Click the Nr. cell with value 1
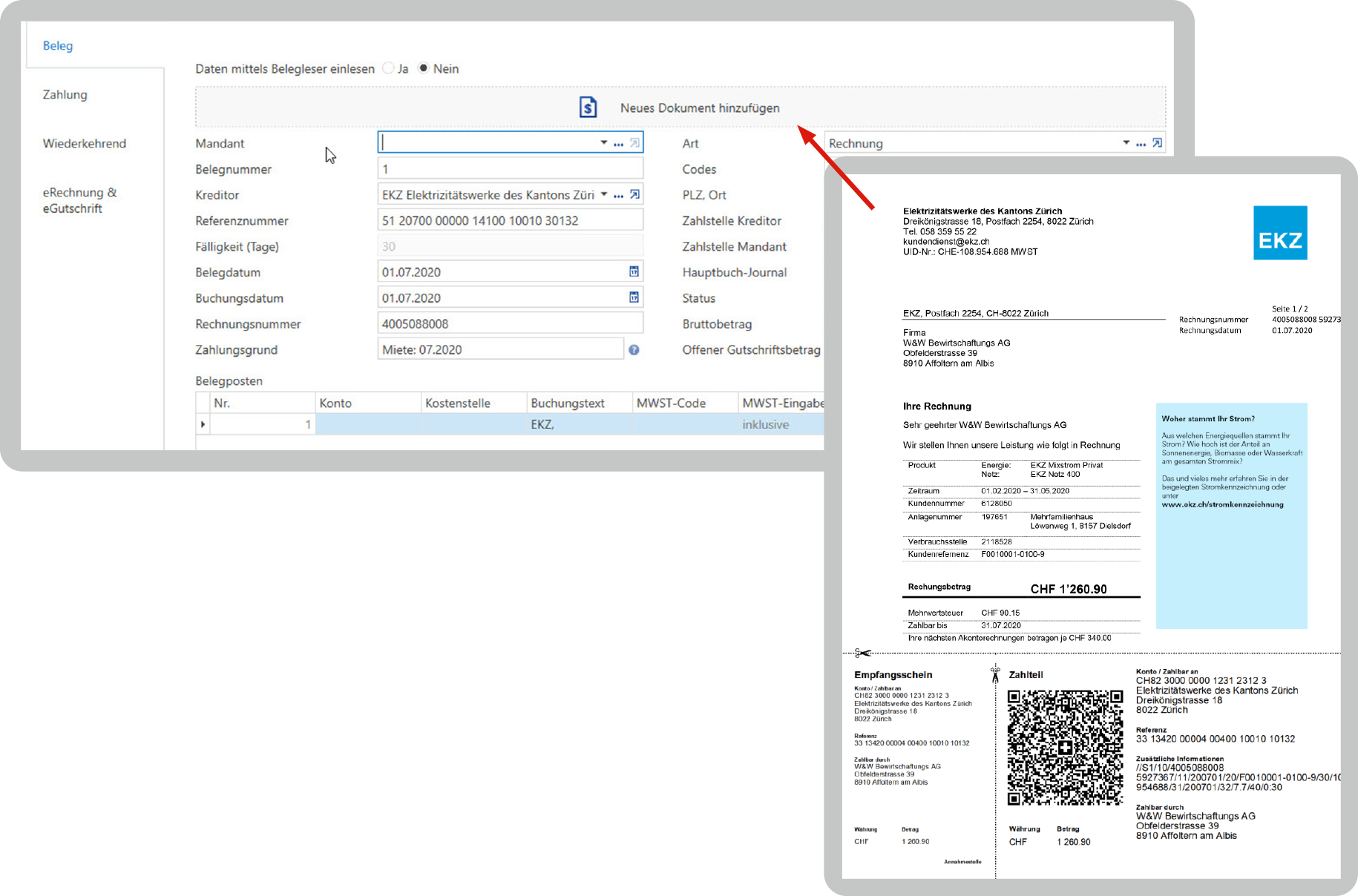 (262, 424)
